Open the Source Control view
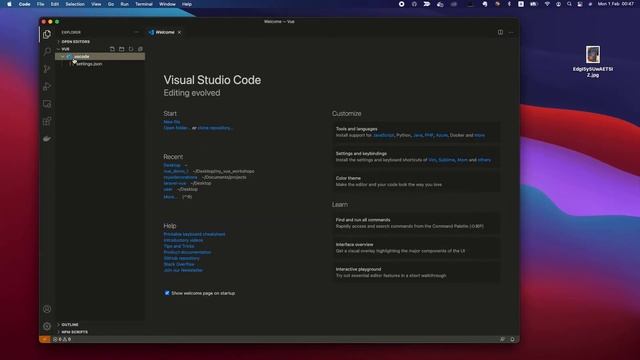 click(47, 69)
